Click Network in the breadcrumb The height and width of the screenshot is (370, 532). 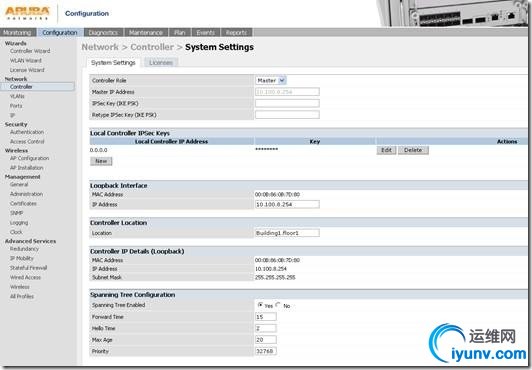(100, 47)
